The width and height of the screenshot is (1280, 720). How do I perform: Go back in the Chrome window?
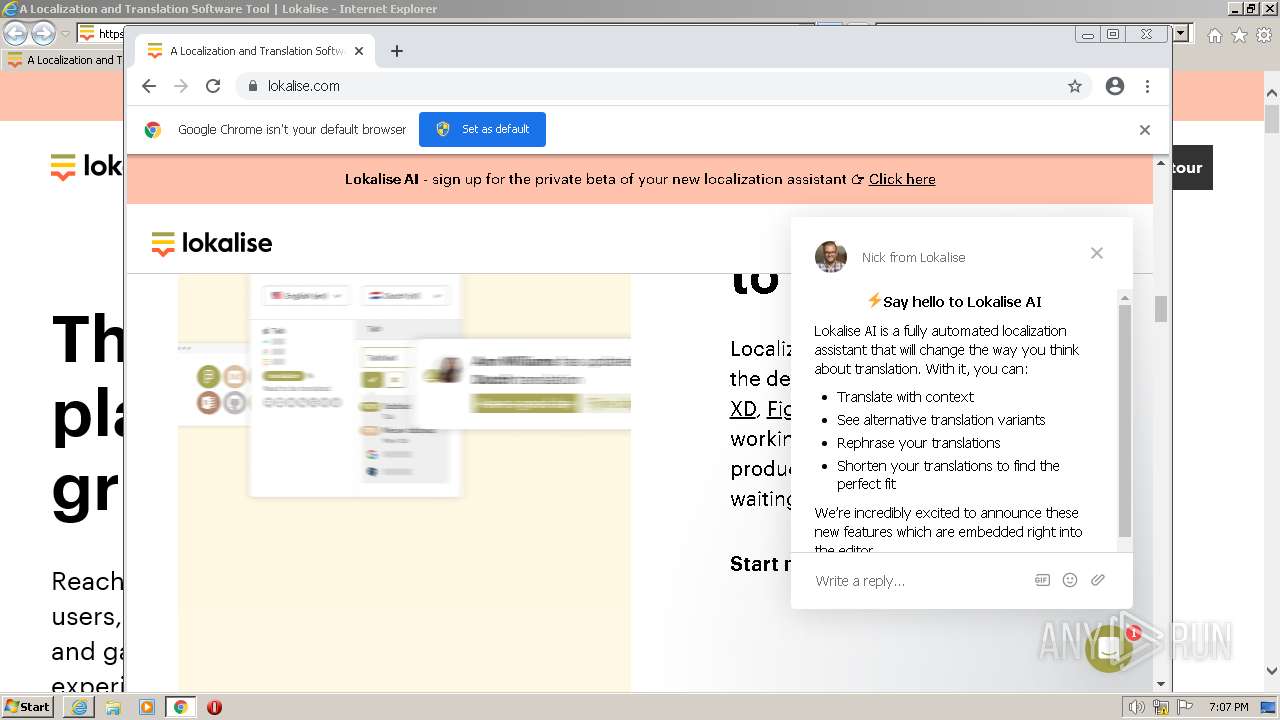pyautogui.click(x=149, y=86)
